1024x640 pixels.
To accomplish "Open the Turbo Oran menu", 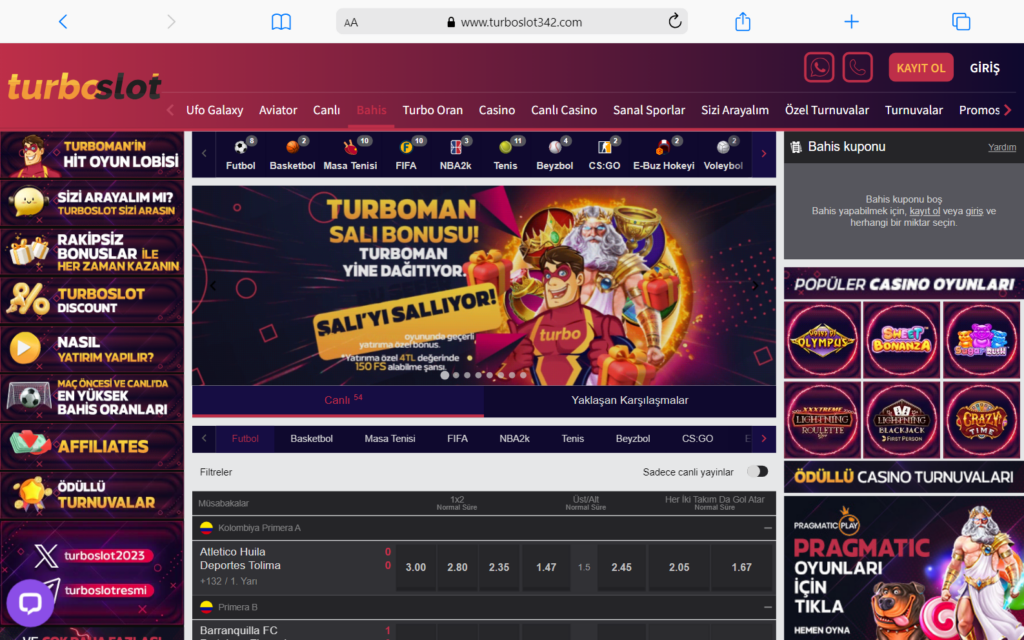I will (x=432, y=110).
